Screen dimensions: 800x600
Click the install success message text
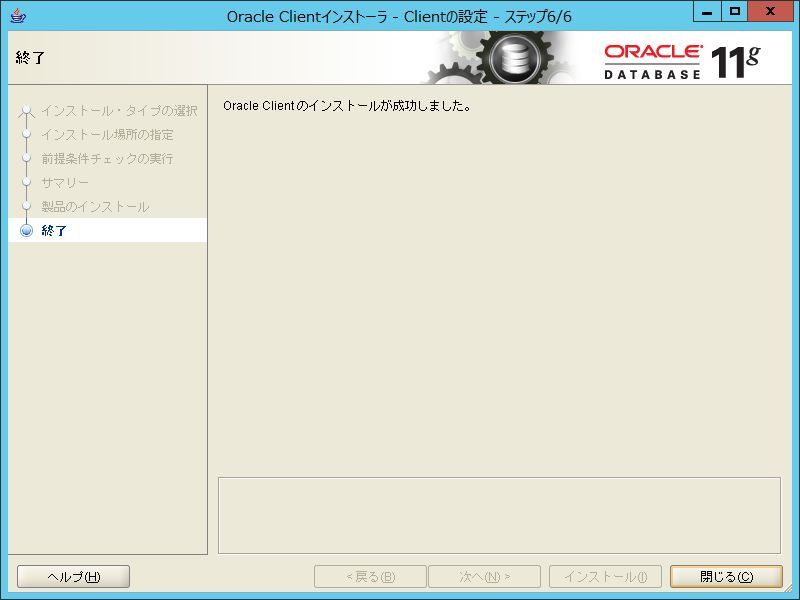coord(347,106)
